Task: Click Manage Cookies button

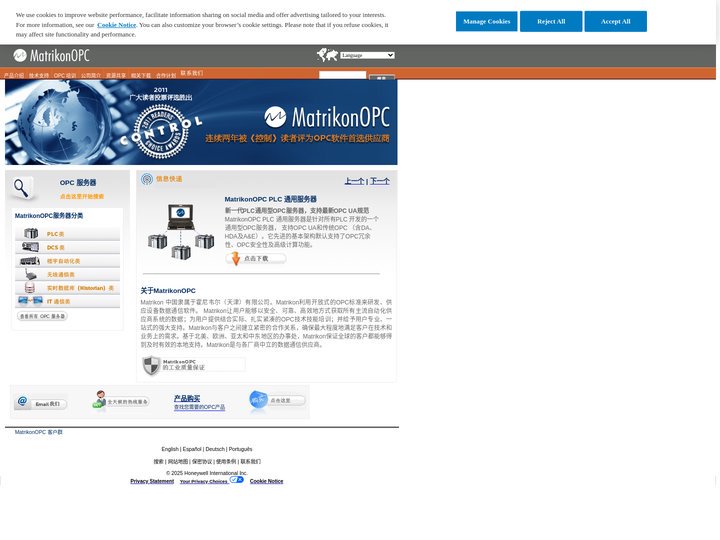Action: 486,22
